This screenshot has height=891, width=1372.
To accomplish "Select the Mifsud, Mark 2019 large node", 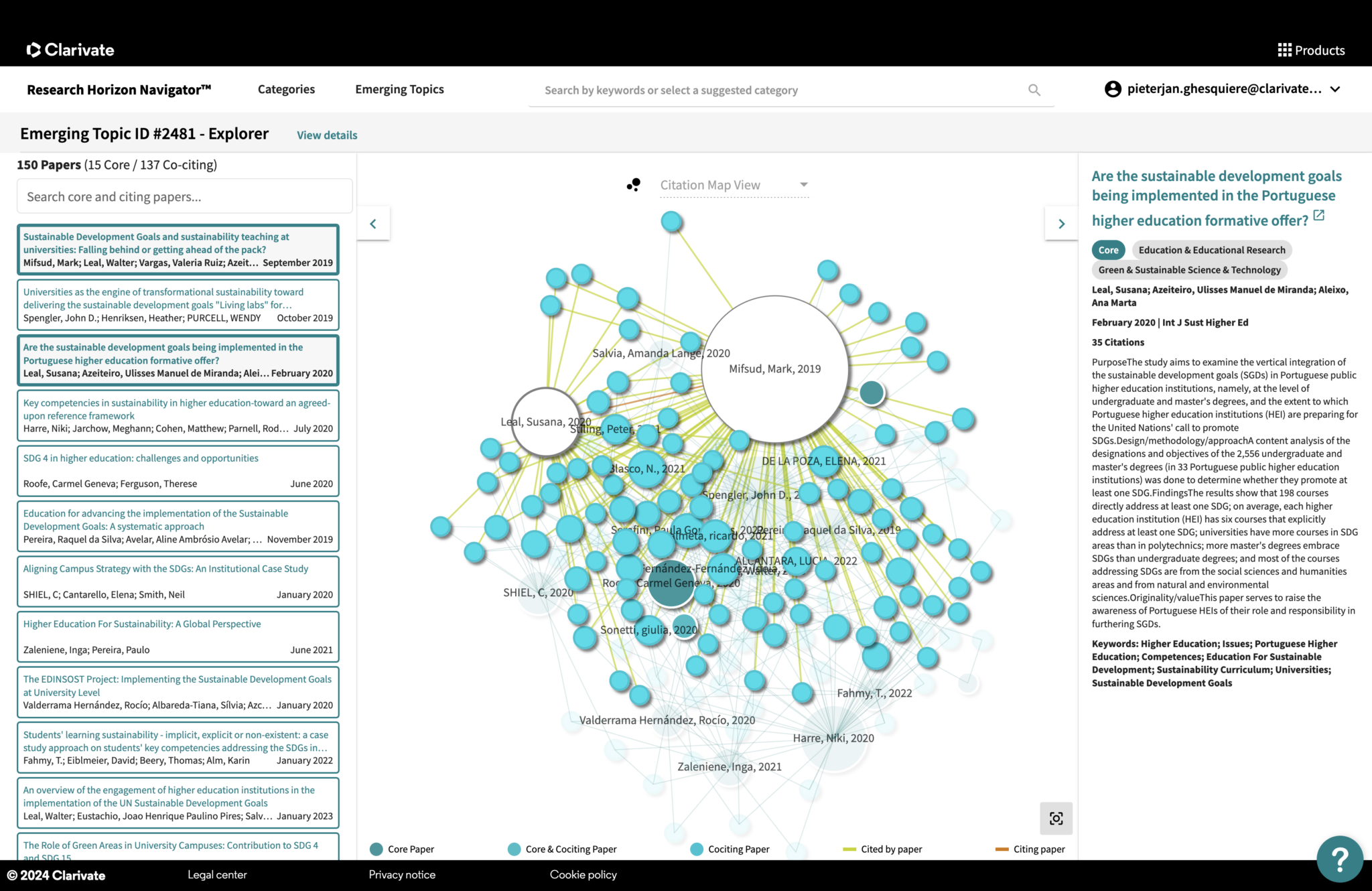I will 774,368.
